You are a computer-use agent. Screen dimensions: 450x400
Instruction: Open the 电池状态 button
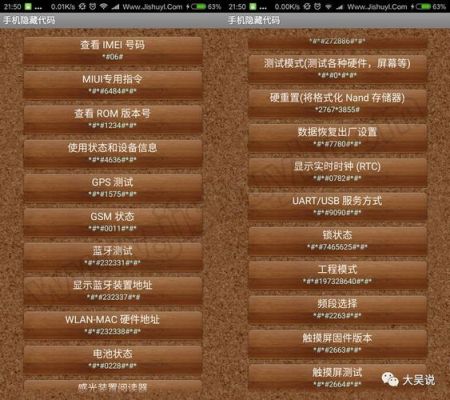click(113, 360)
